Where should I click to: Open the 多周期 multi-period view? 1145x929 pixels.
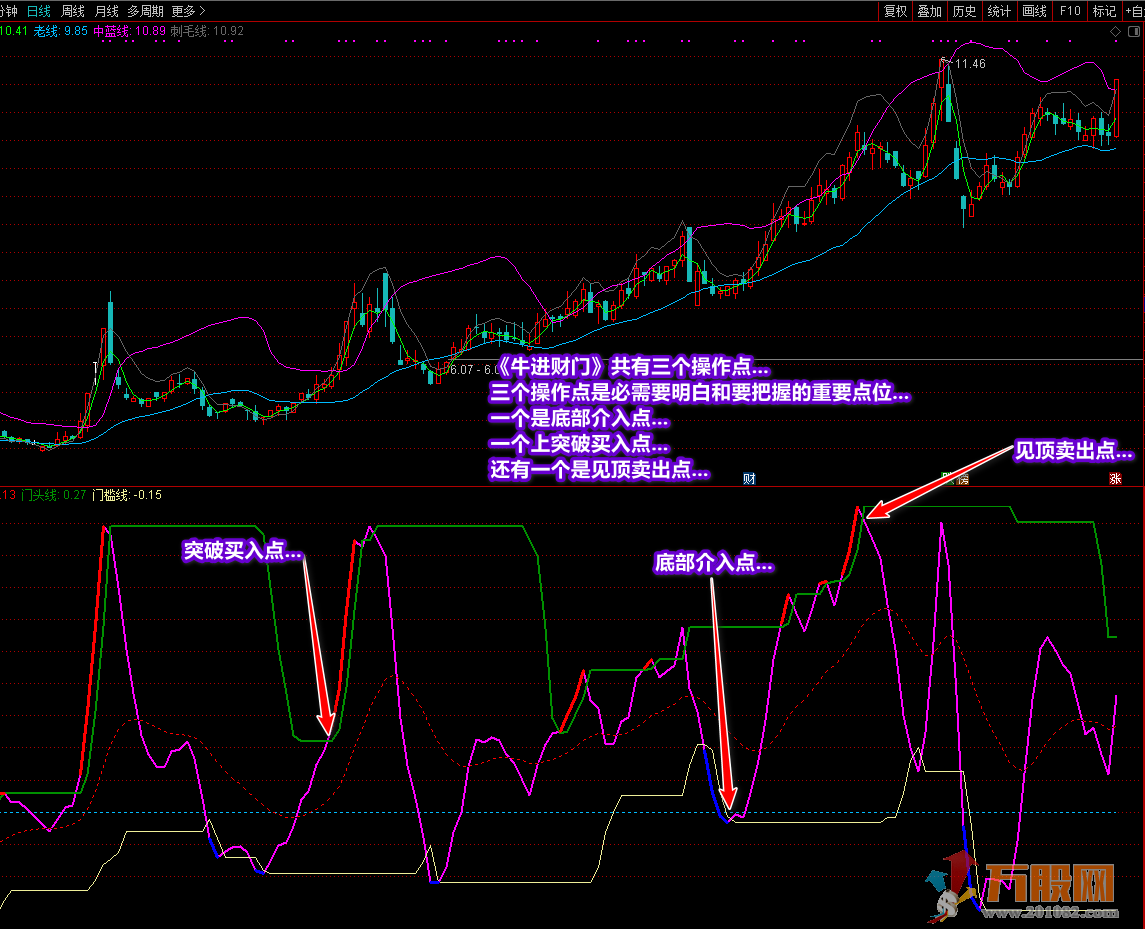tap(145, 11)
